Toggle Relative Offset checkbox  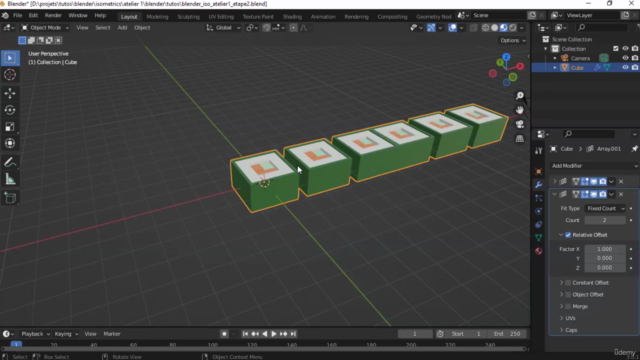pos(568,235)
